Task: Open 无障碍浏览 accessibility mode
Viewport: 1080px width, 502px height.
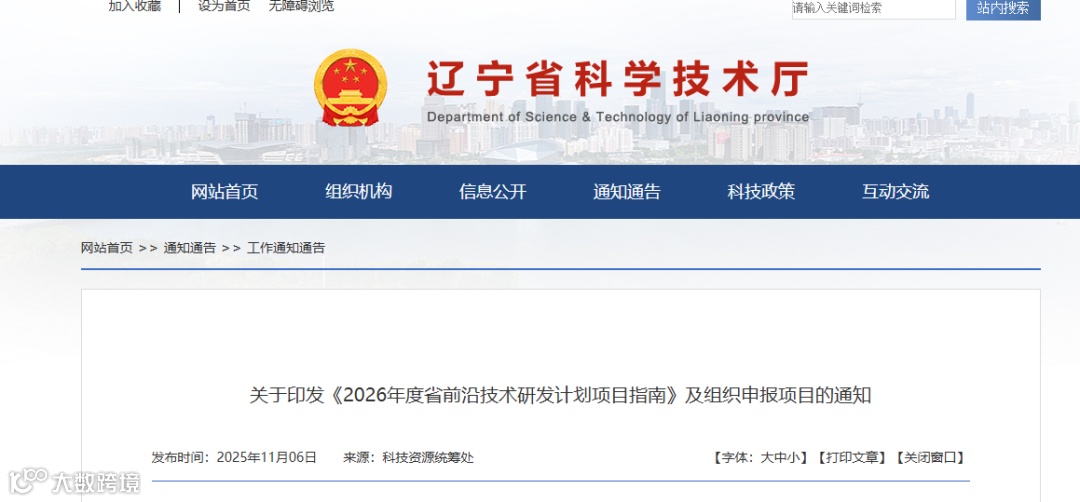Action: (301, 6)
